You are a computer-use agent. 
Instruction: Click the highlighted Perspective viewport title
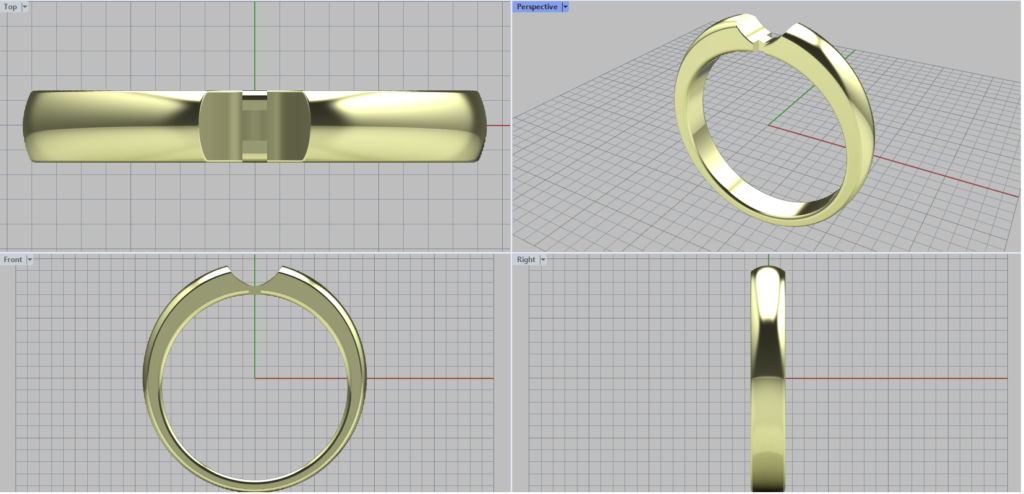(537, 7)
